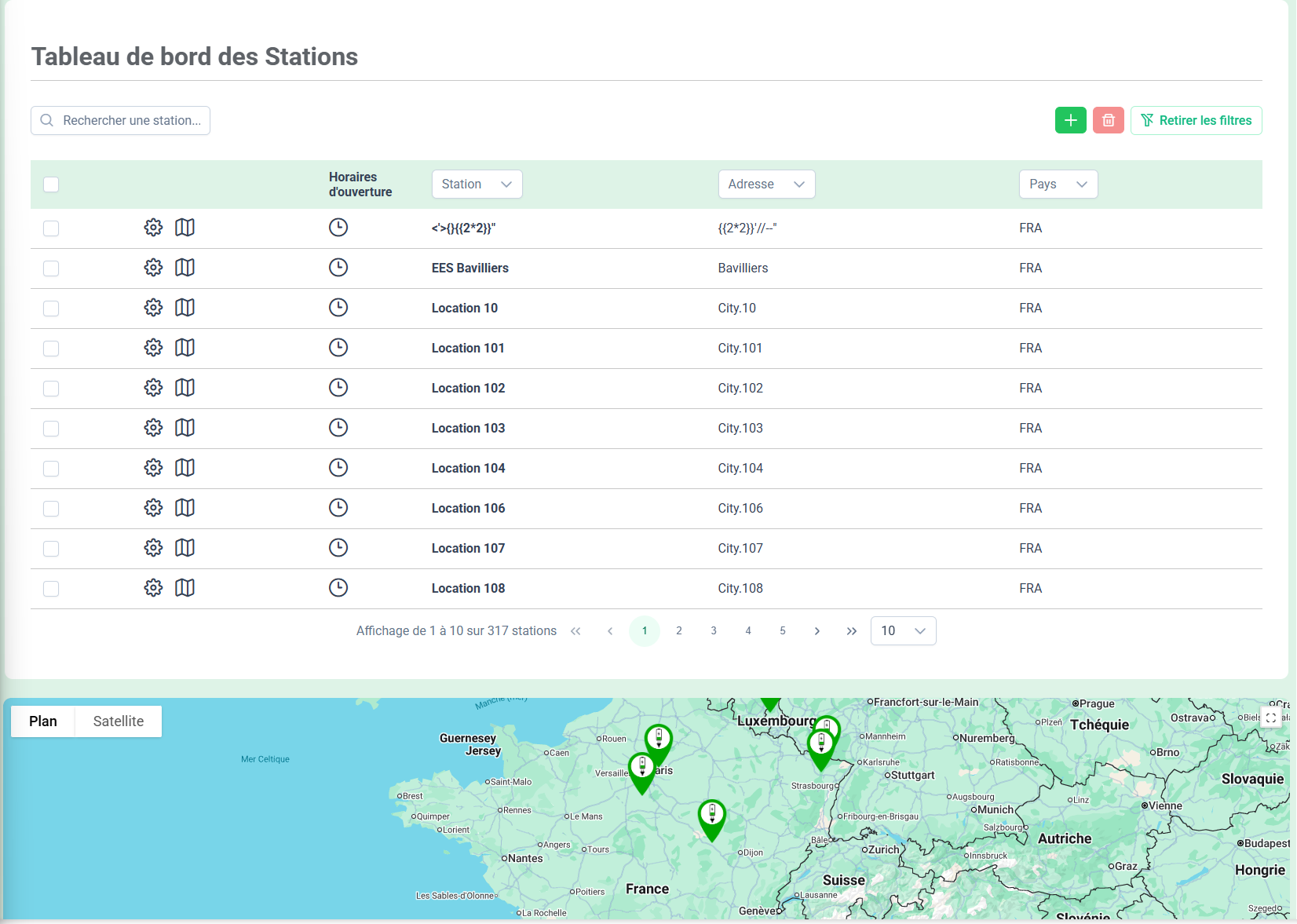Open settings gear for Location 104

point(153,468)
